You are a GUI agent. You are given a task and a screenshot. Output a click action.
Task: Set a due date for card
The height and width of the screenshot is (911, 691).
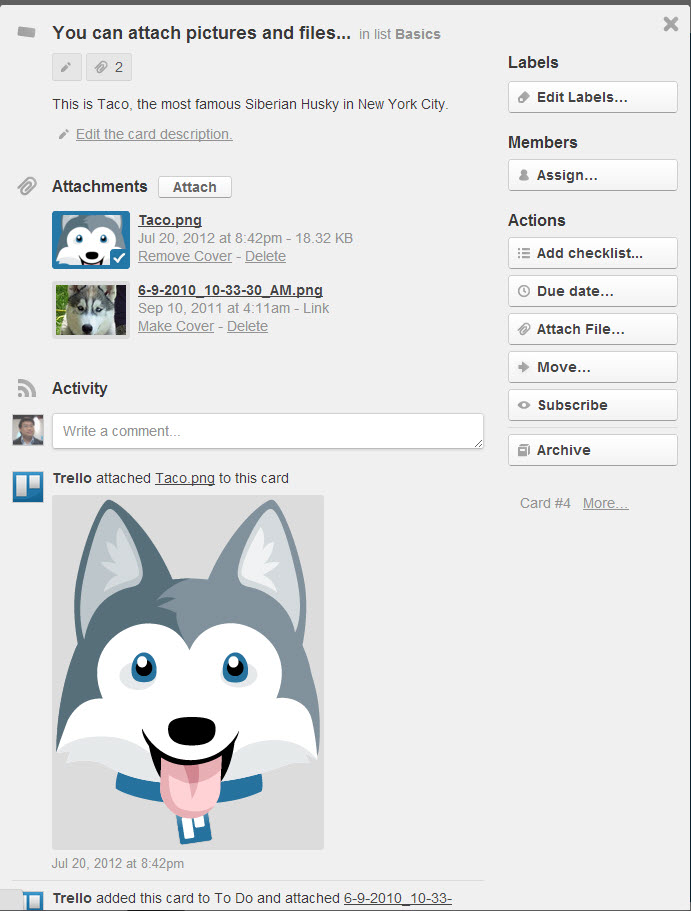point(592,291)
